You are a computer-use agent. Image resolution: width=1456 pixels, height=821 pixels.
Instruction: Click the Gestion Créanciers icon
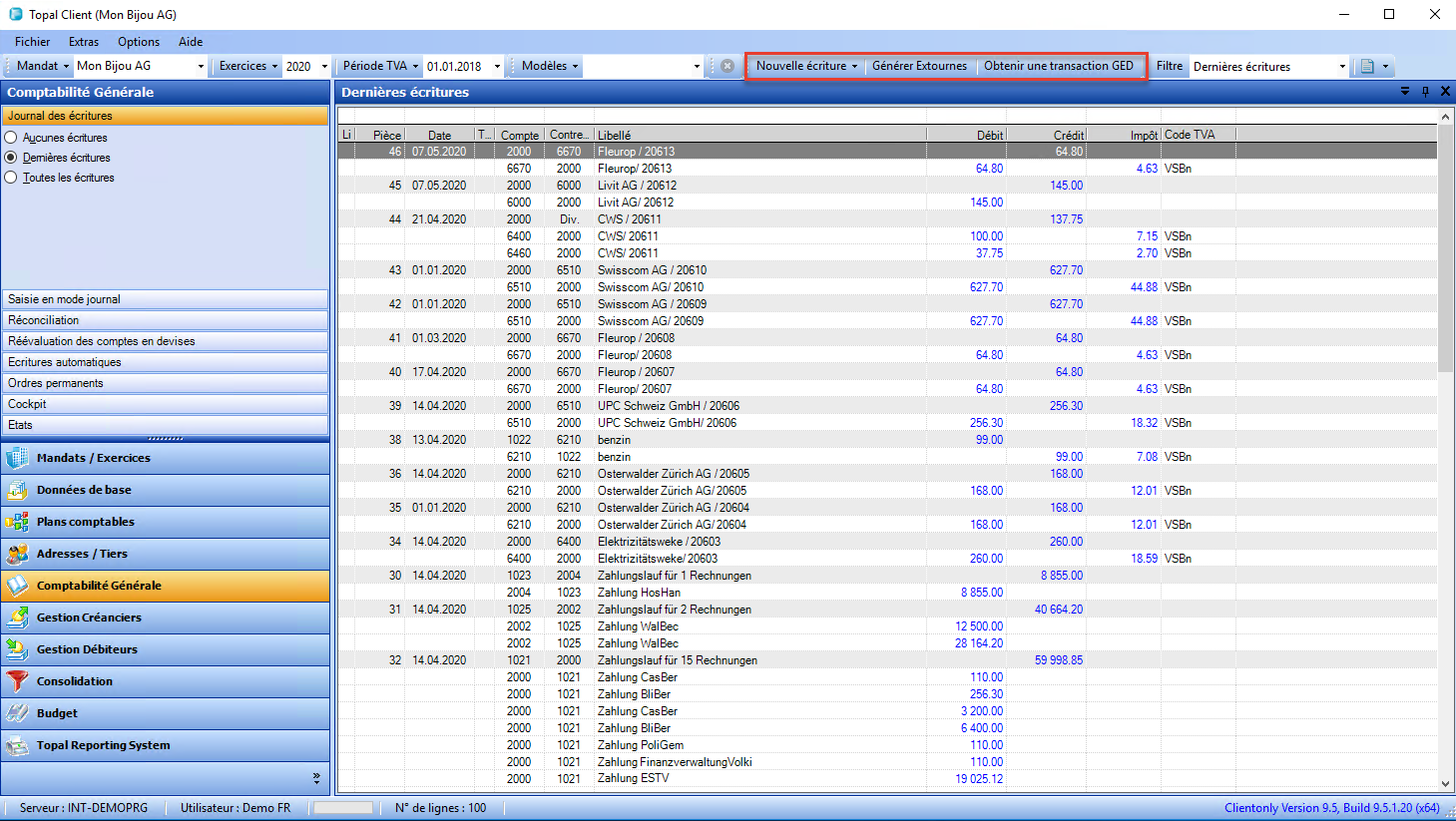(x=17, y=617)
